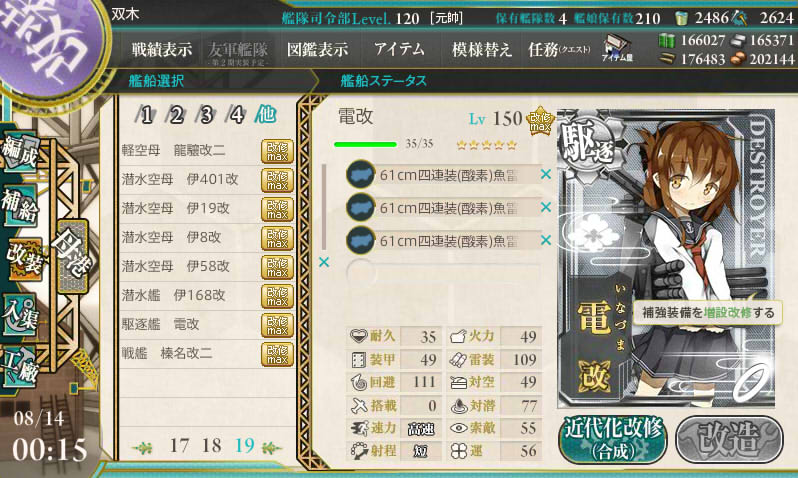
Task: Remove the first 61cm torpedo equipment
Action: click(x=546, y=175)
